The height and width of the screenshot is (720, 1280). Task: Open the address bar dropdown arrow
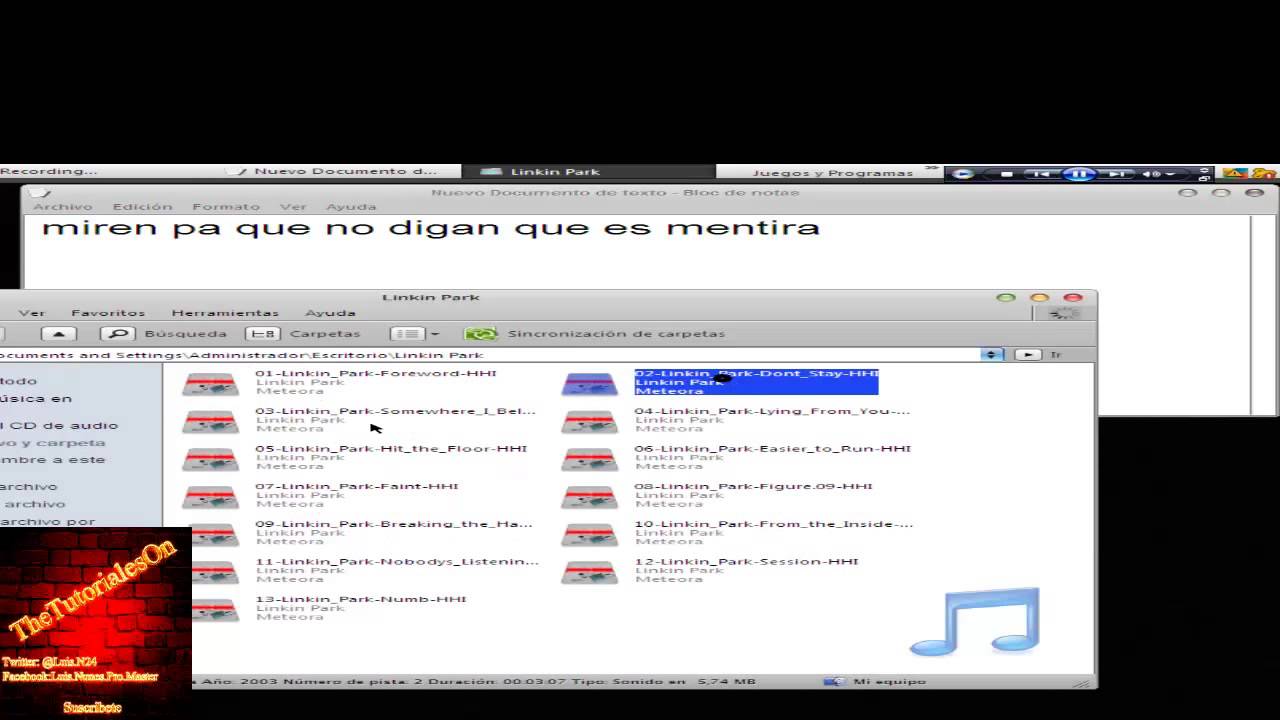(x=991, y=354)
